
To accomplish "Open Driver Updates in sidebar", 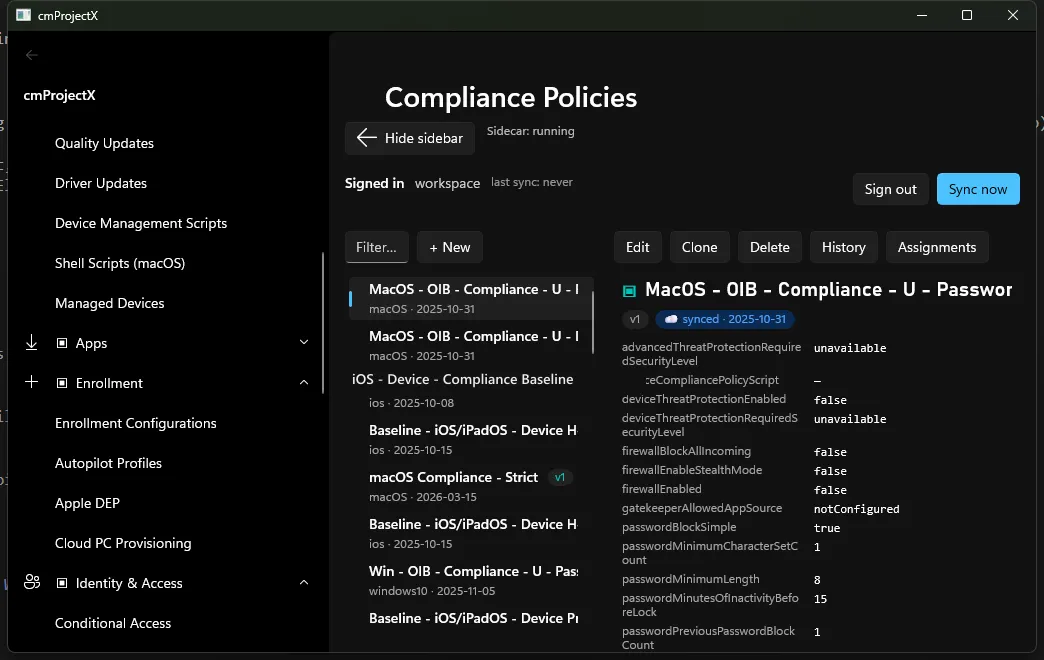I will coord(101,183).
